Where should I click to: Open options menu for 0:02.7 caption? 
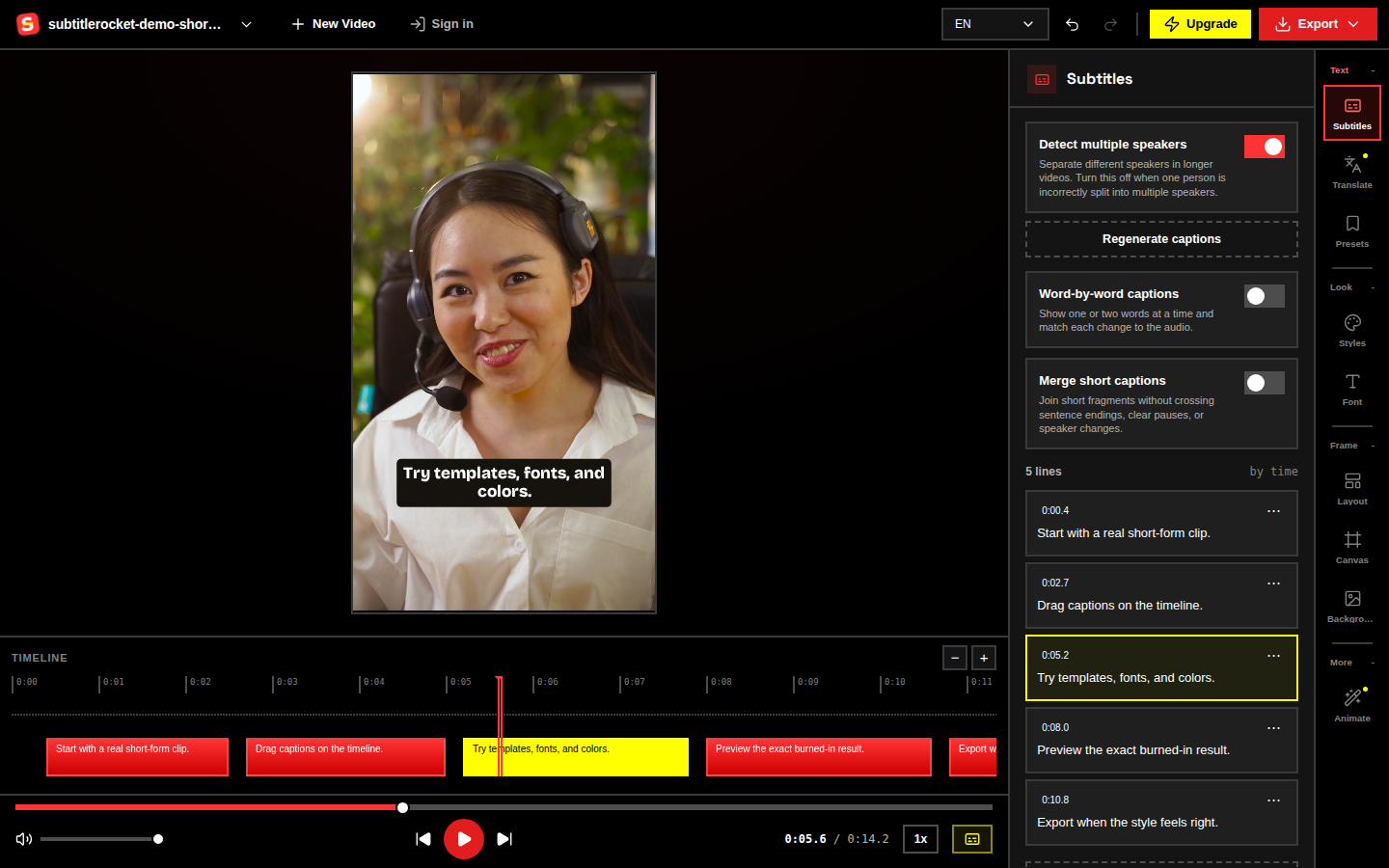1273,583
